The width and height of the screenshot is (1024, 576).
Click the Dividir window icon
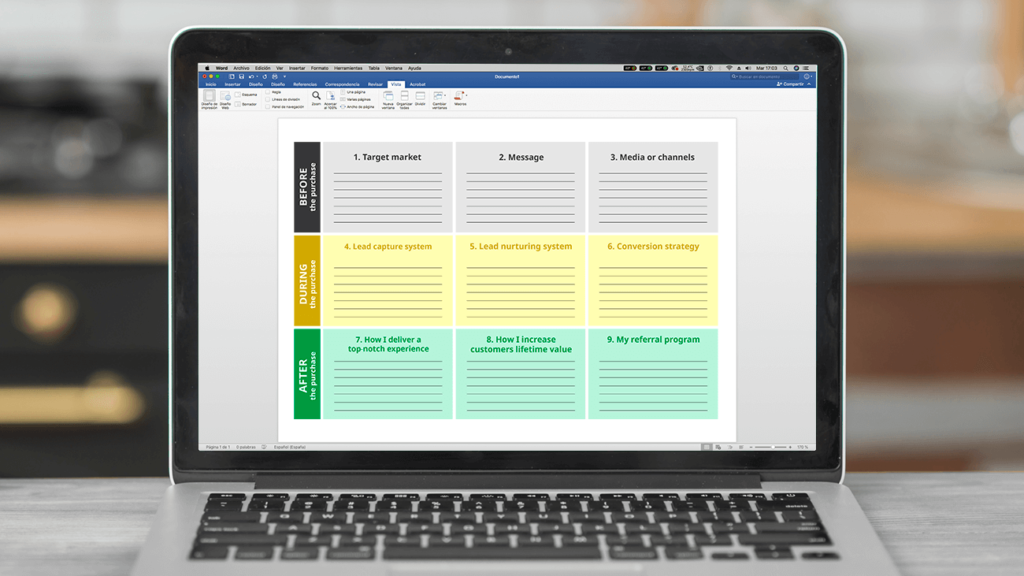click(x=420, y=97)
